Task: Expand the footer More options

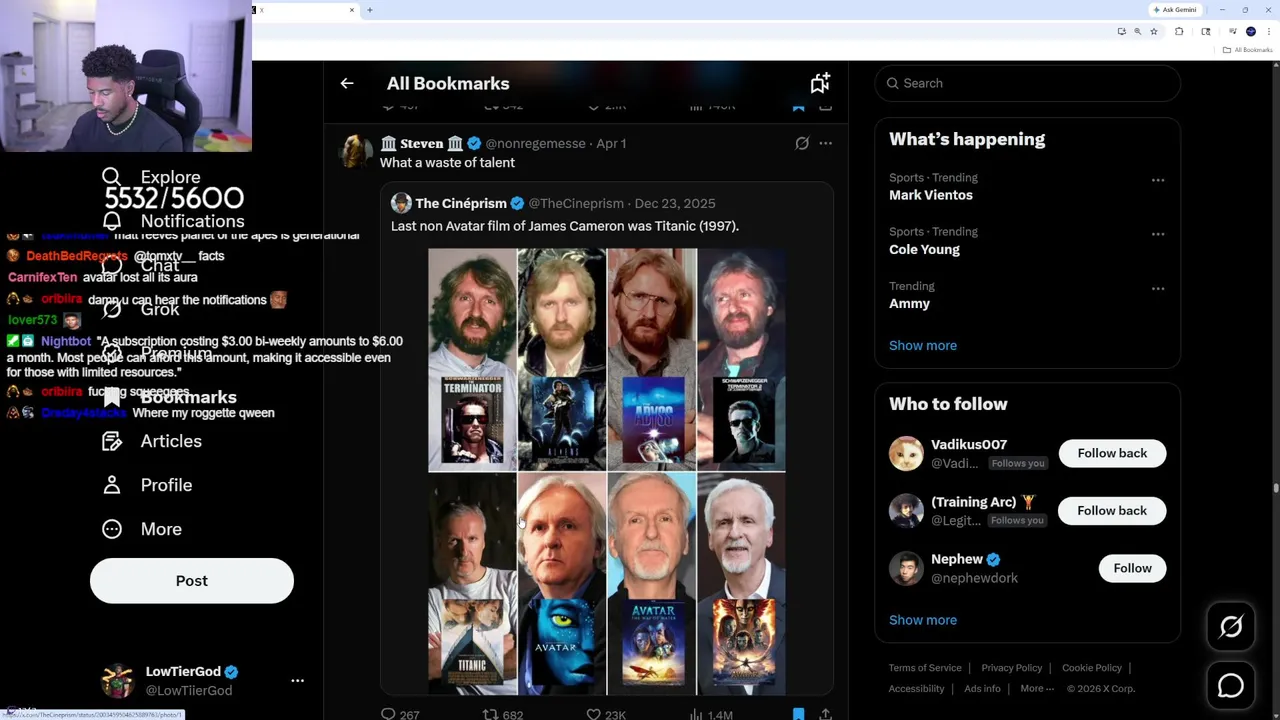Action: point(1037,688)
